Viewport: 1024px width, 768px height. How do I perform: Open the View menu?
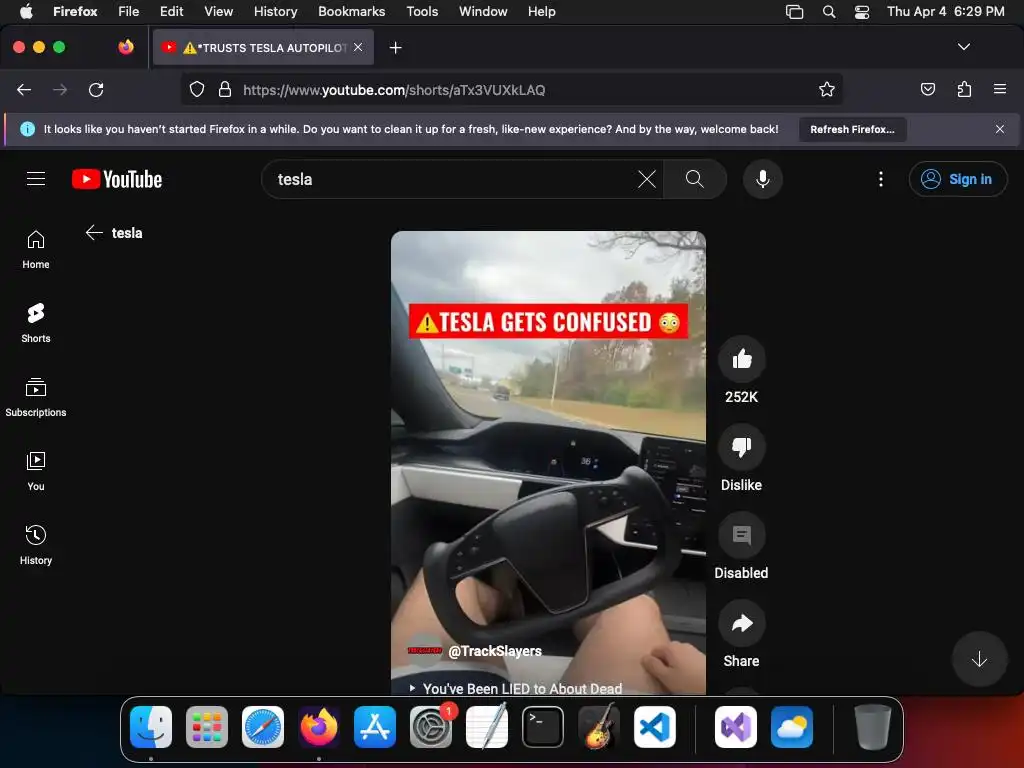(x=218, y=11)
